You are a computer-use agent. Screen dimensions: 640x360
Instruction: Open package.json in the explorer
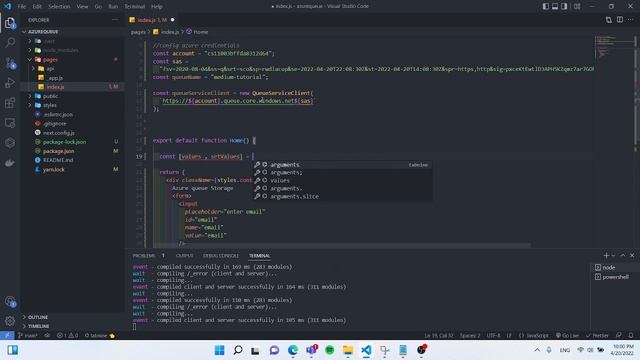tap(58, 151)
